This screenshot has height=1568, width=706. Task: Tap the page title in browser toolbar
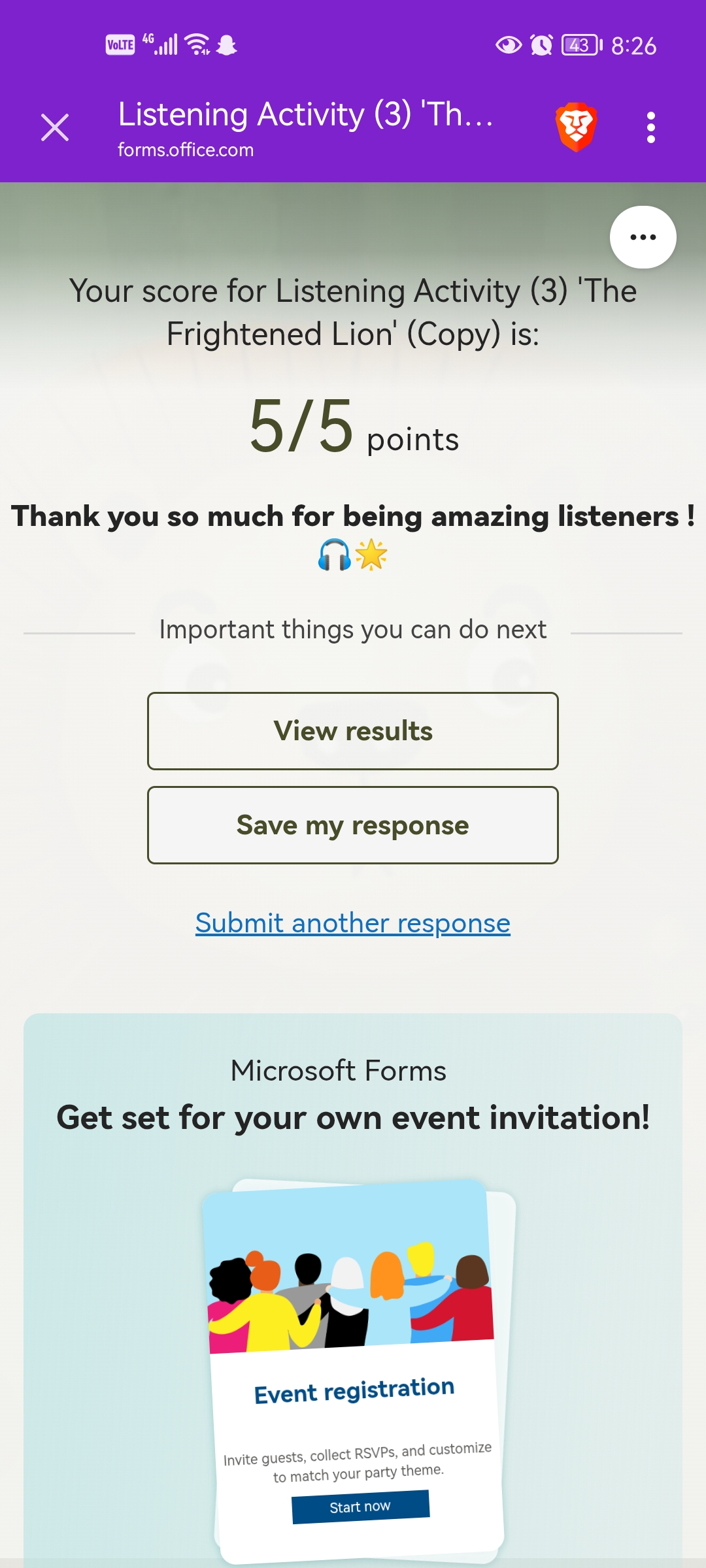pos(305,114)
